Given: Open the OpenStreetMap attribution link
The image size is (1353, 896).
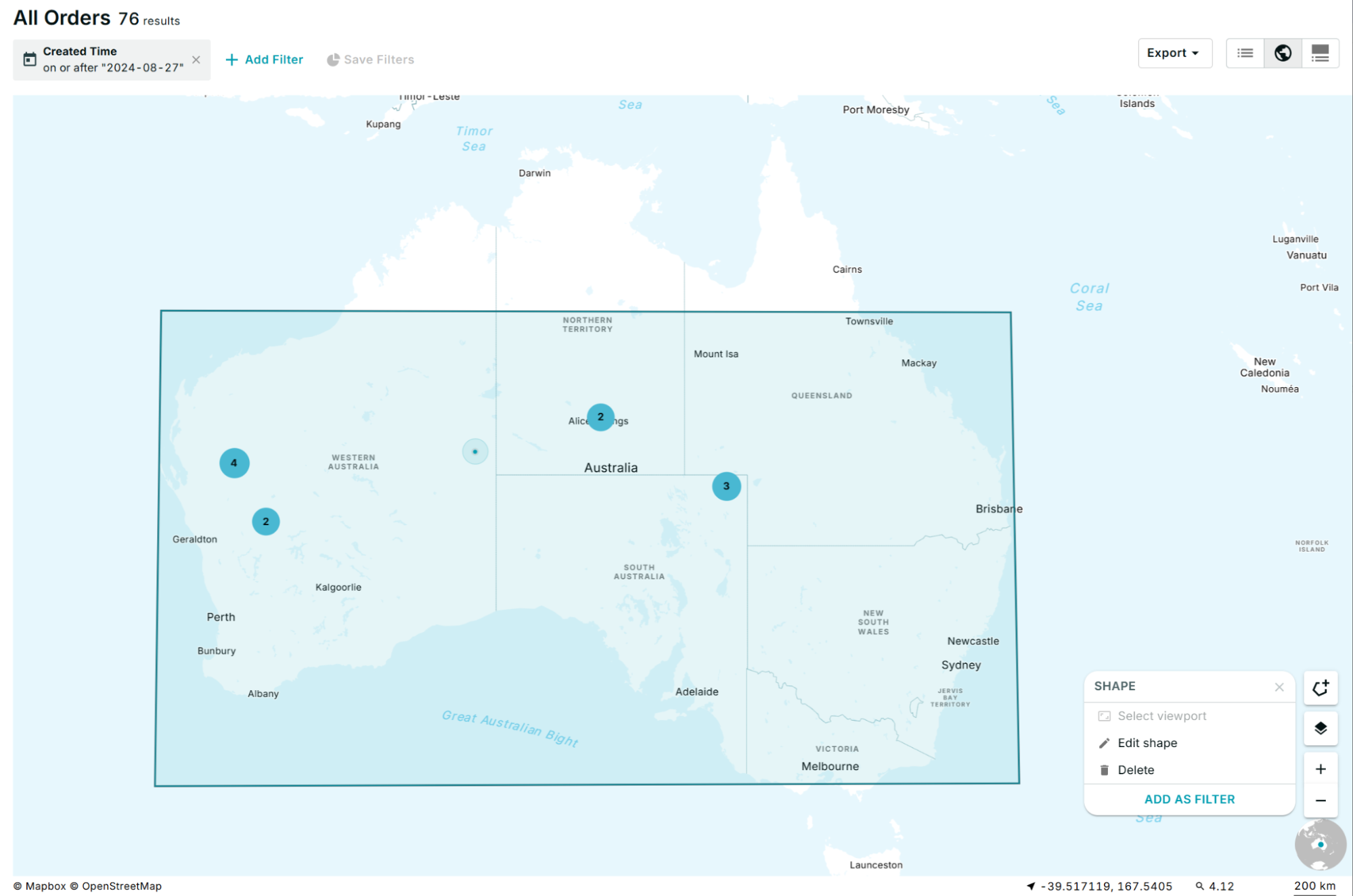Looking at the screenshot, I should tap(121, 885).
